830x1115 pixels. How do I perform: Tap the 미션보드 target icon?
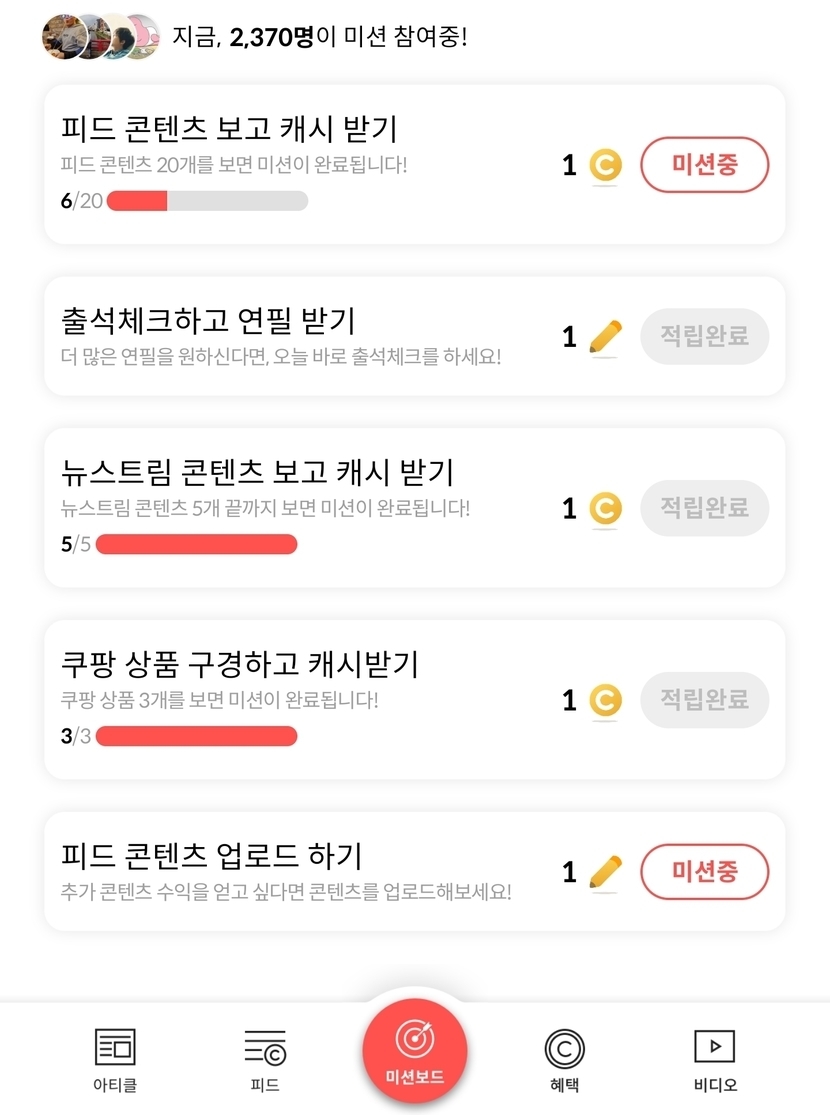(414, 1040)
